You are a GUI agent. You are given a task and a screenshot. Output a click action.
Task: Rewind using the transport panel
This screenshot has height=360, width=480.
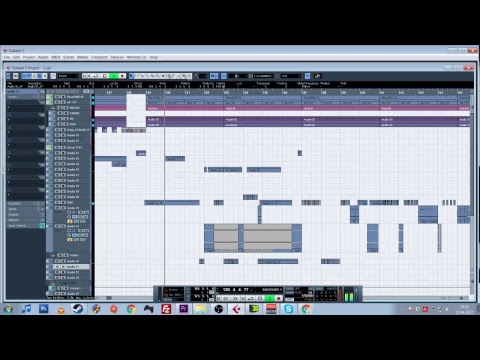tap(226, 298)
